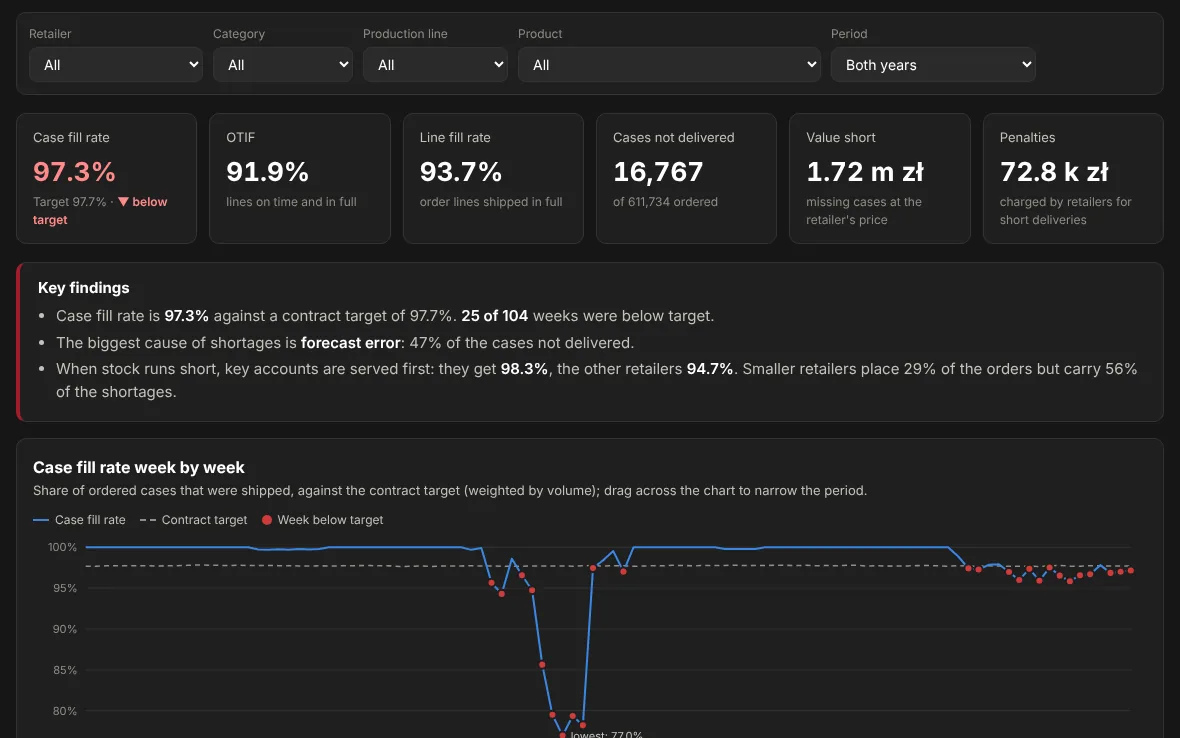
Task: Change the Period from Both years
Action: tap(933, 65)
